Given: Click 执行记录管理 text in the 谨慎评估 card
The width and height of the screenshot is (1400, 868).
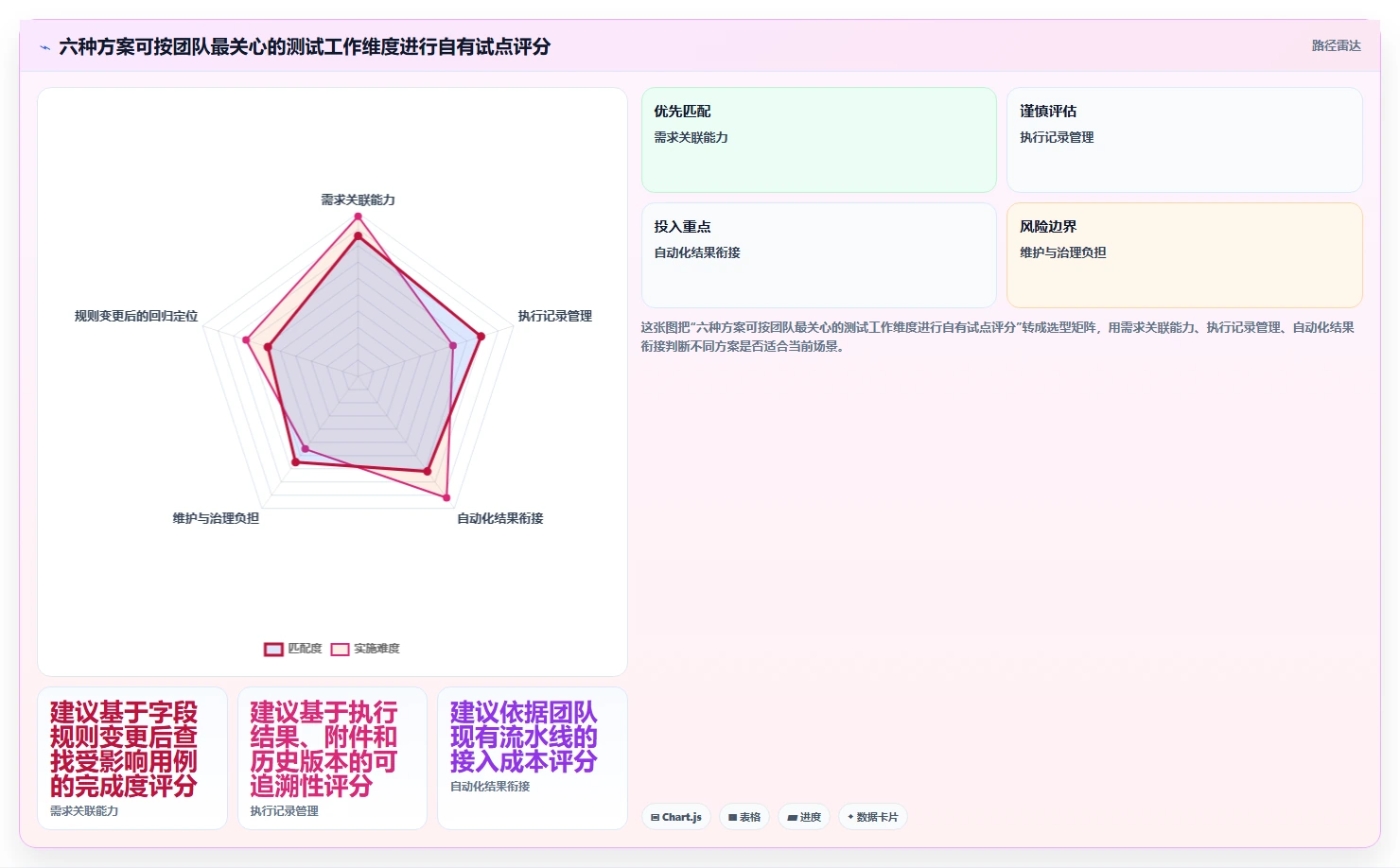Looking at the screenshot, I should [x=1057, y=137].
